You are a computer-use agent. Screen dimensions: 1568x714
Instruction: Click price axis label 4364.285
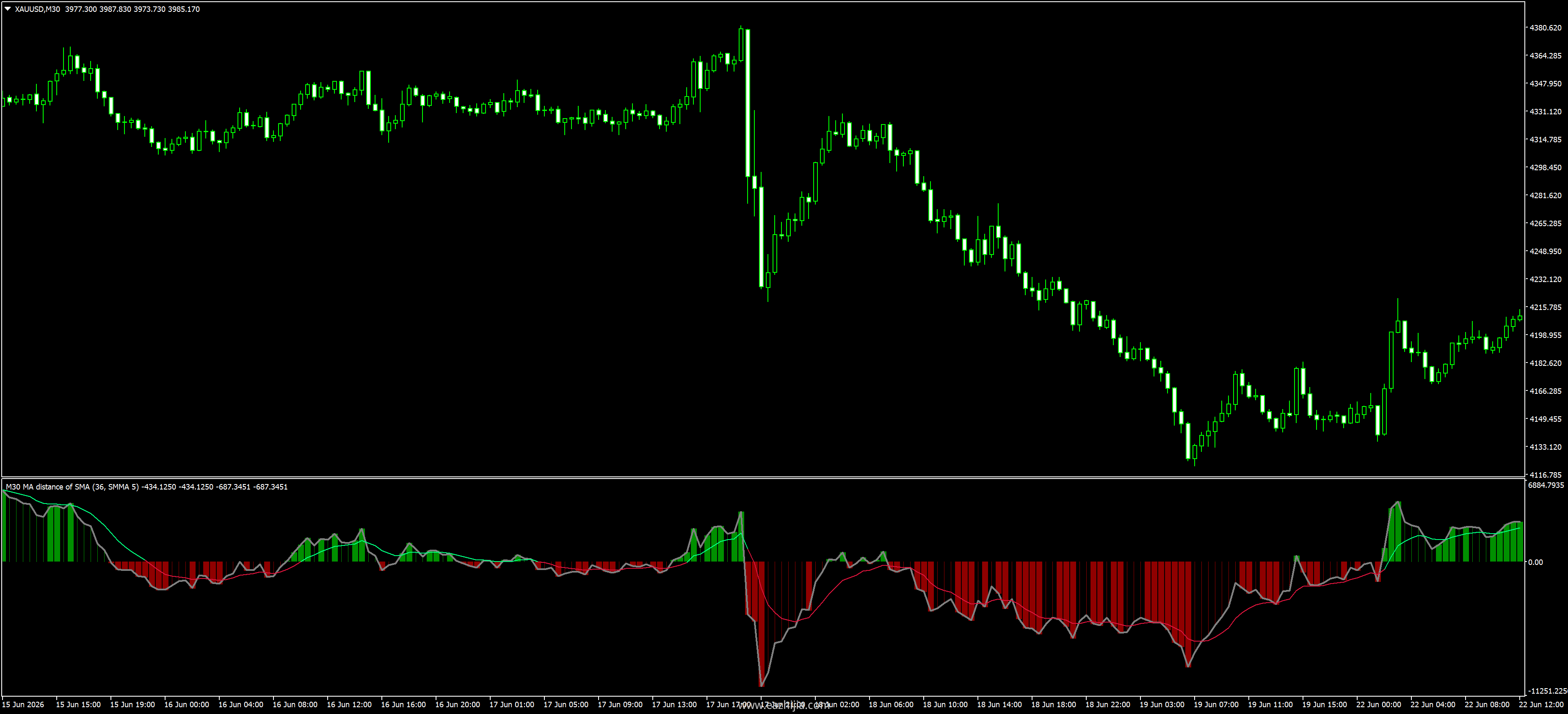(1546, 56)
